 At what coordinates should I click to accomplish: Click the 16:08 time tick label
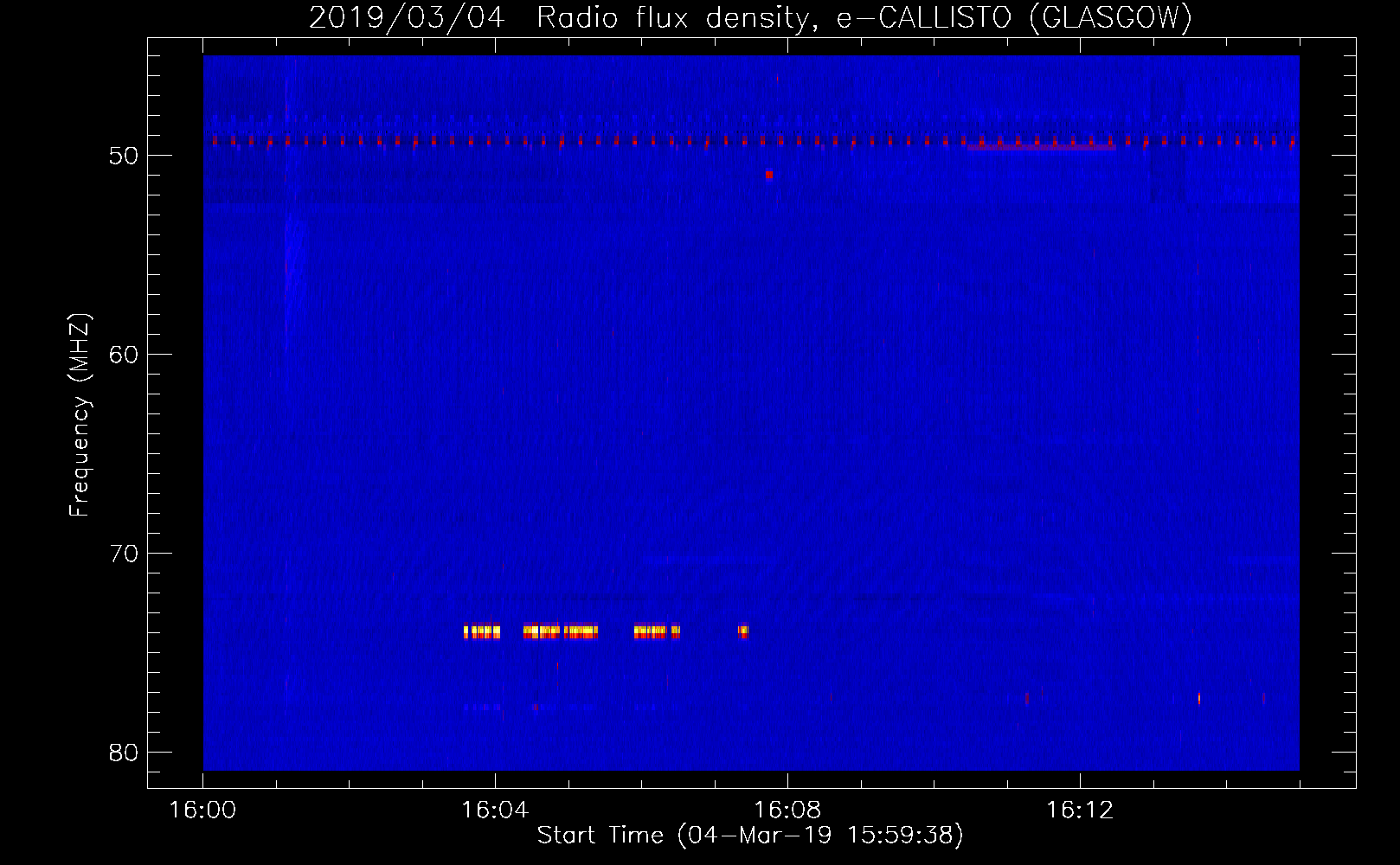click(x=787, y=811)
